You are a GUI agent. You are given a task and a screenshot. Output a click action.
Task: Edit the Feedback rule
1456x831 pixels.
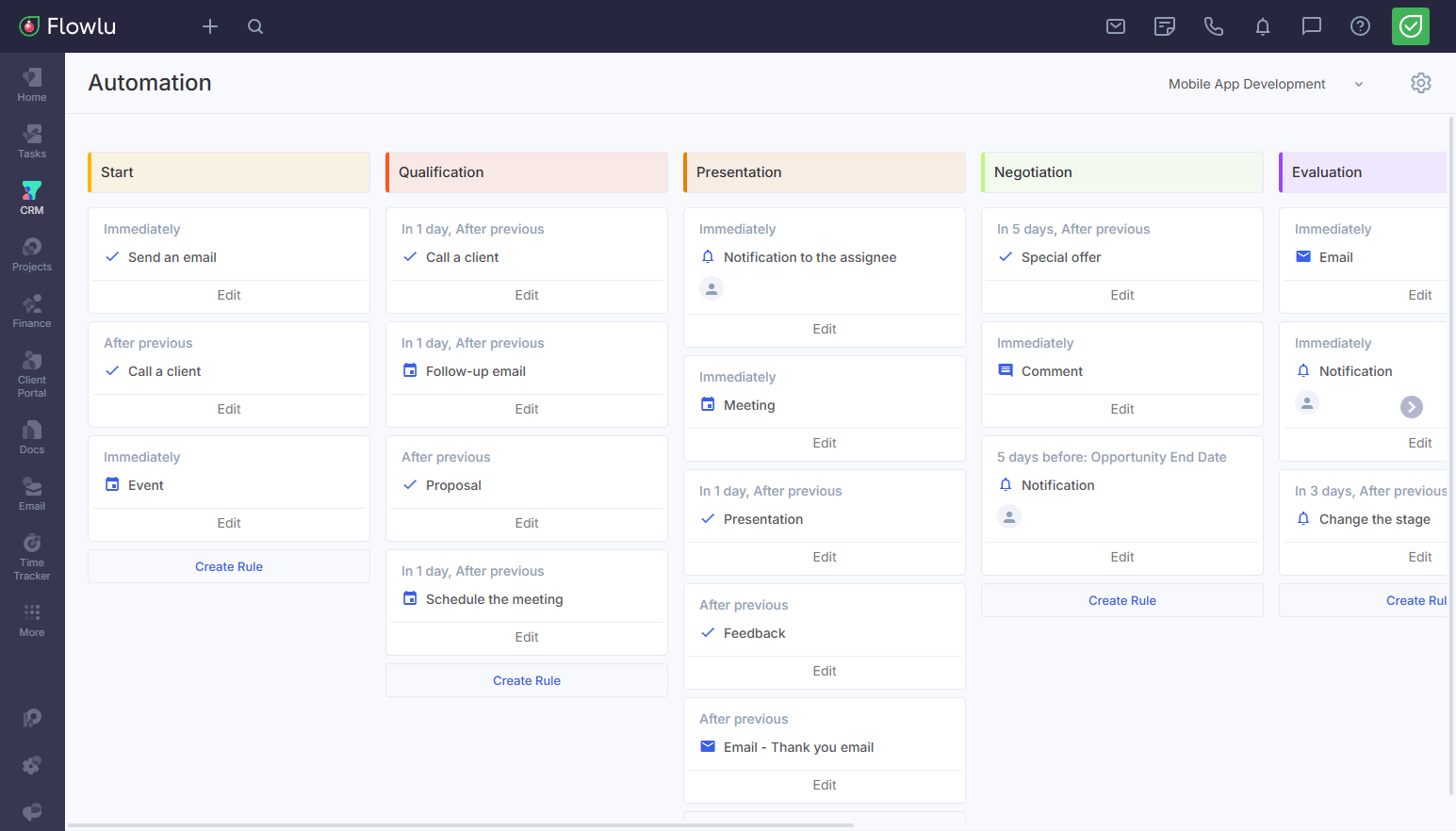pos(825,671)
